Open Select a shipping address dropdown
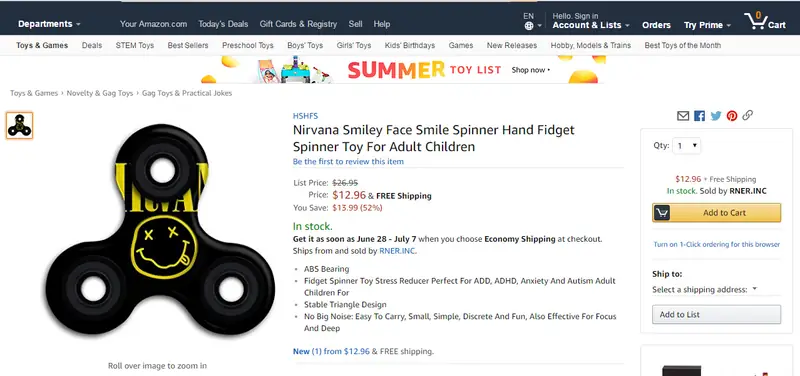Screen dimensions: 800x376 coord(704,289)
